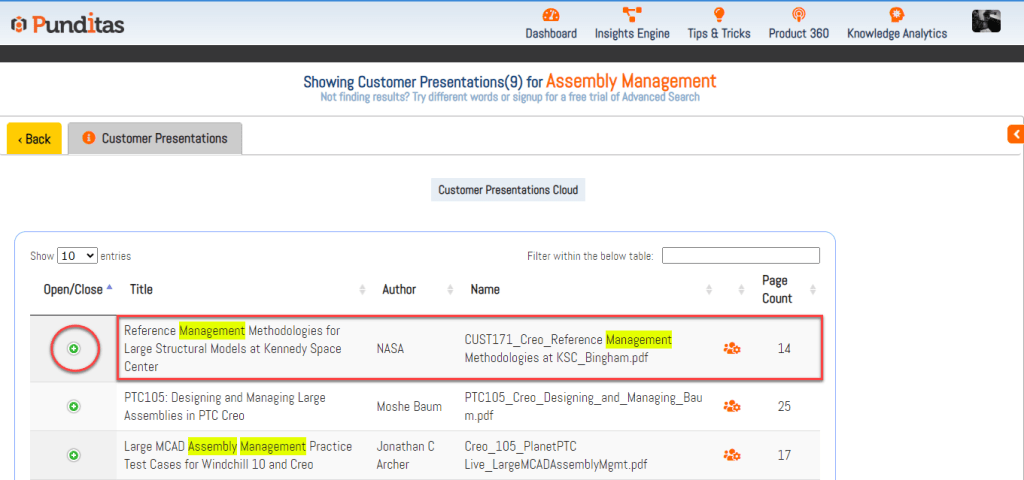Viewport: 1024px width, 480px height.
Task: Click the Tips & Tricks lightbulb icon
Action: click(718, 15)
